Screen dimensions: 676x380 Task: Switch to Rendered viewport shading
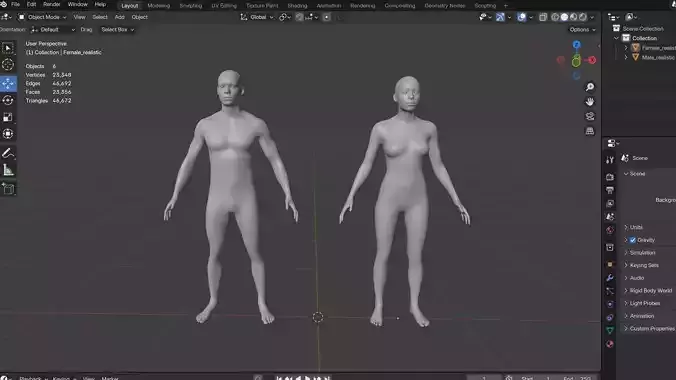(582, 17)
